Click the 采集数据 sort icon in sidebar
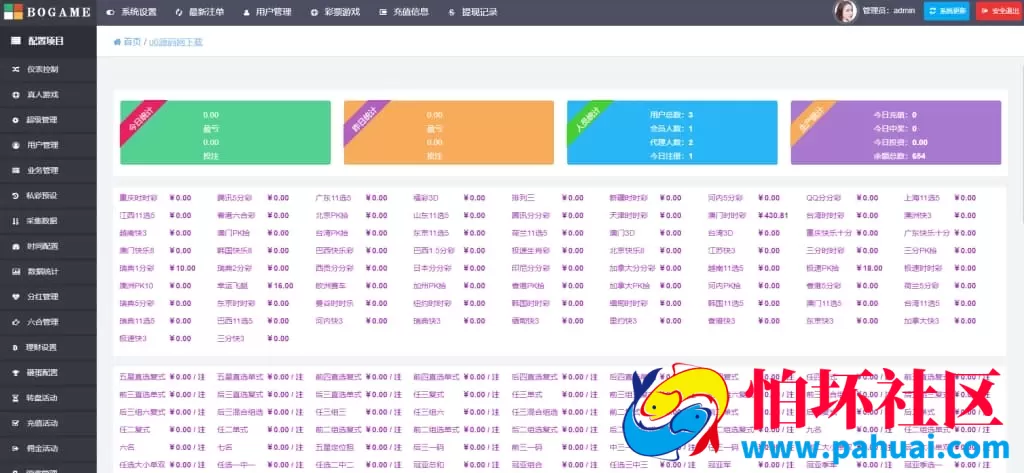 16,221
